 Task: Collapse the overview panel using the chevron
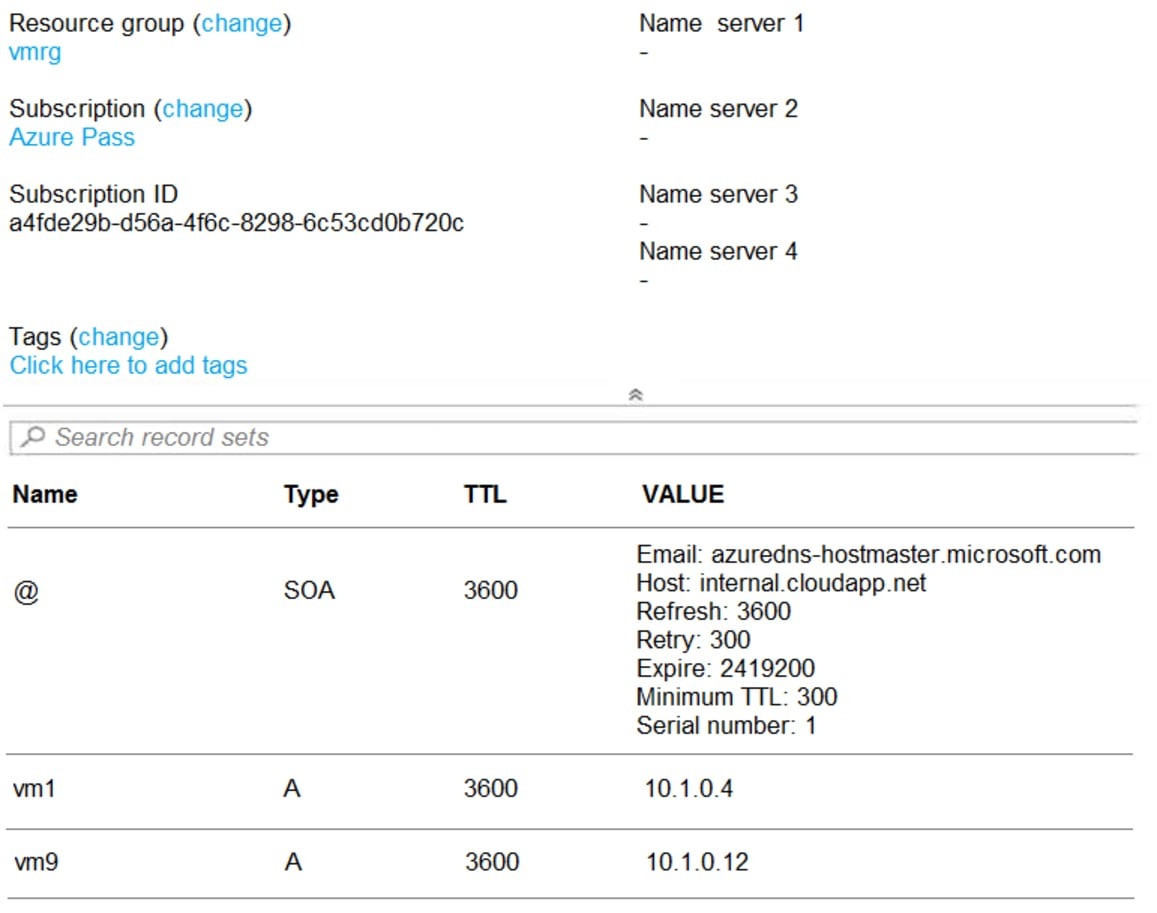636,395
